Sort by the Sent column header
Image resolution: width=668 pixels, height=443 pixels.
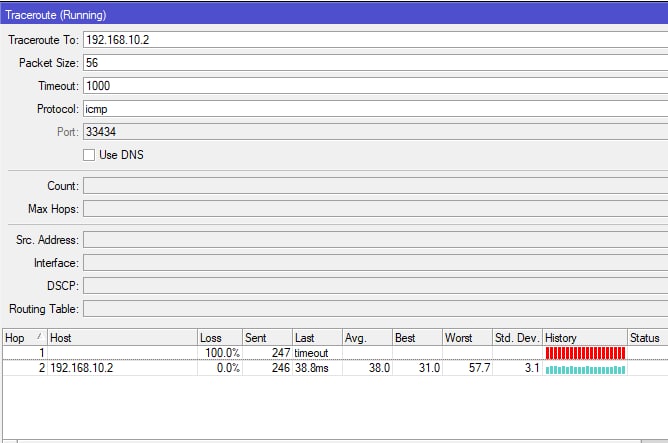[x=267, y=338]
